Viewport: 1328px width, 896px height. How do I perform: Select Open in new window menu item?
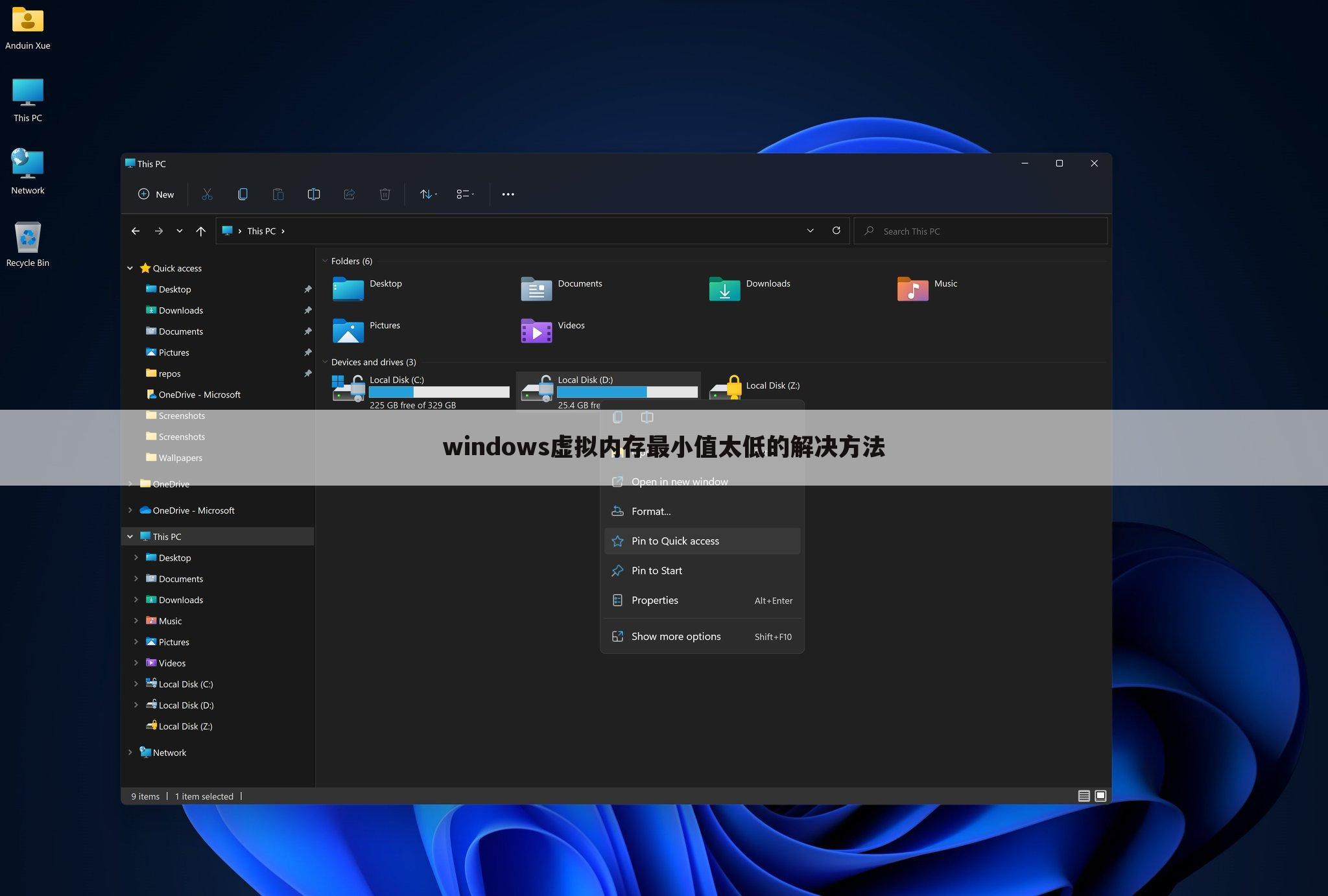tap(702, 482)
